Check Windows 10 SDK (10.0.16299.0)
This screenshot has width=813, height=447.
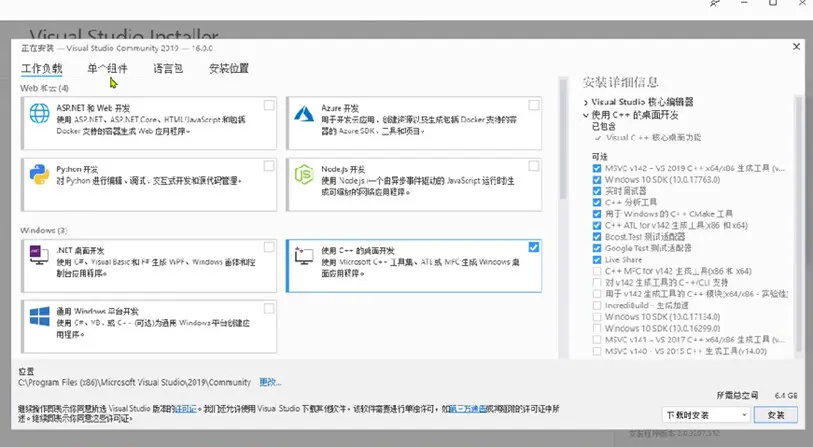(597, 328)
